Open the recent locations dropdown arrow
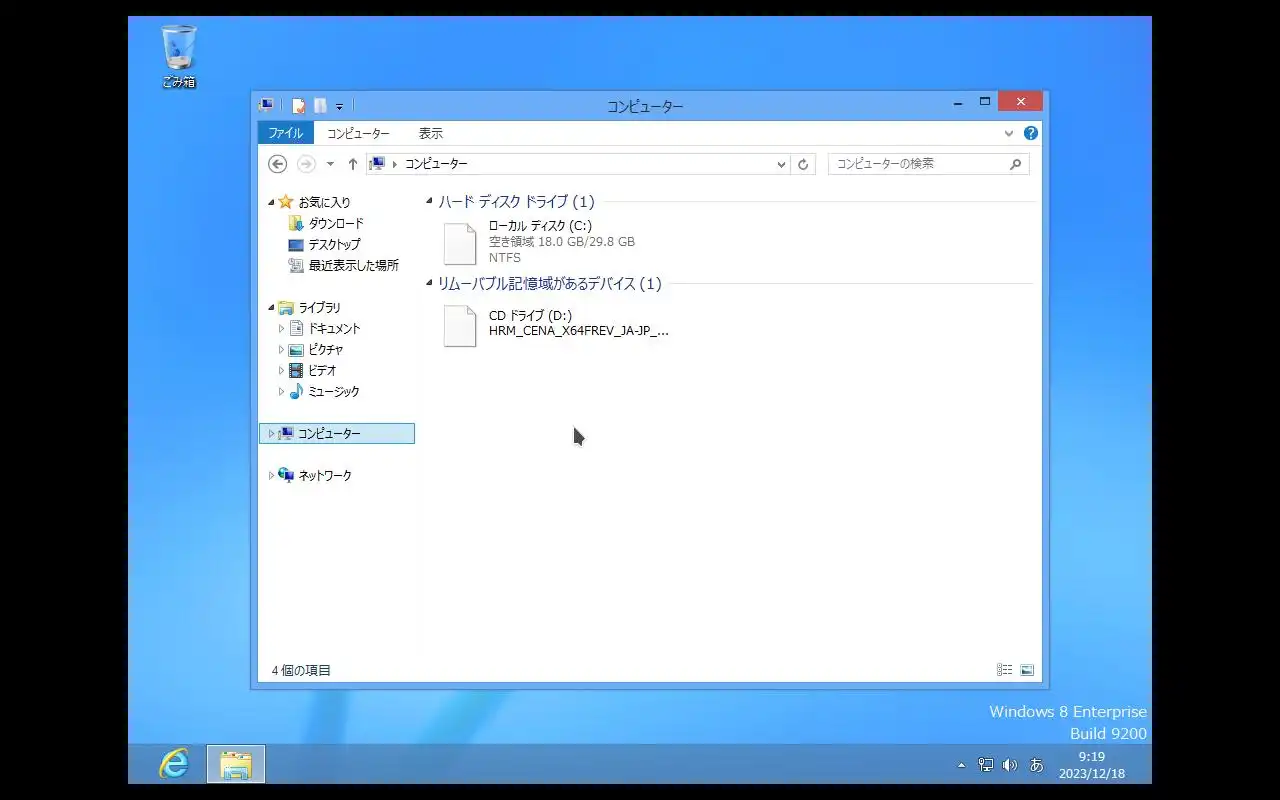The image size is (1280, 800). point(330,164)
